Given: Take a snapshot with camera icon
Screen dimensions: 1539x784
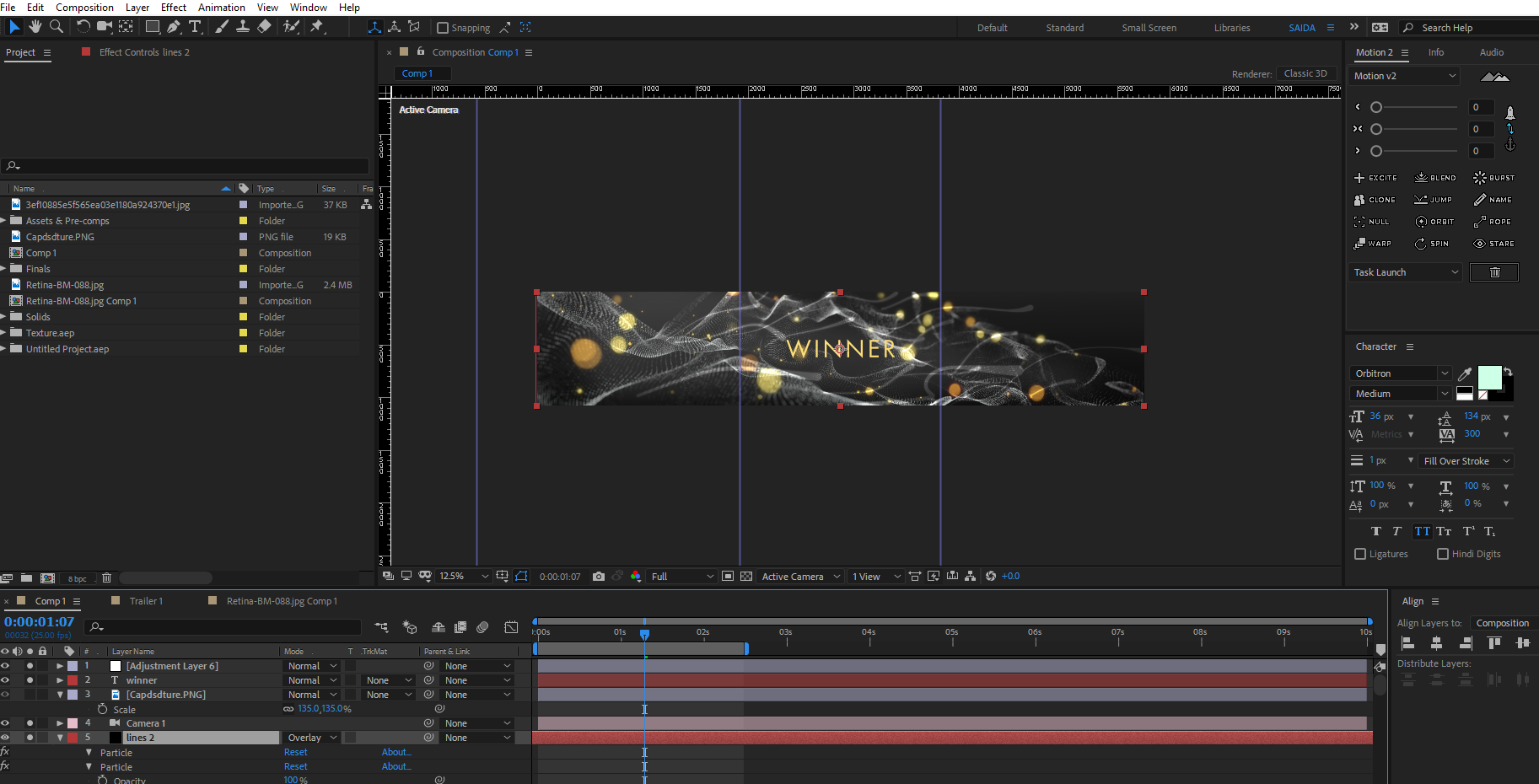Looking at the screenshot, I should pyautogui.click(x=599, y=577).
